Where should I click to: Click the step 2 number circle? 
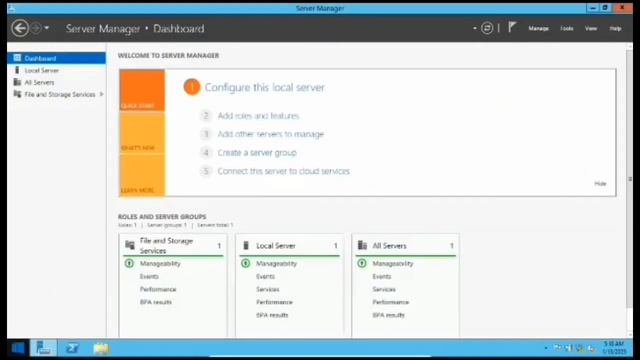point(206,116)
